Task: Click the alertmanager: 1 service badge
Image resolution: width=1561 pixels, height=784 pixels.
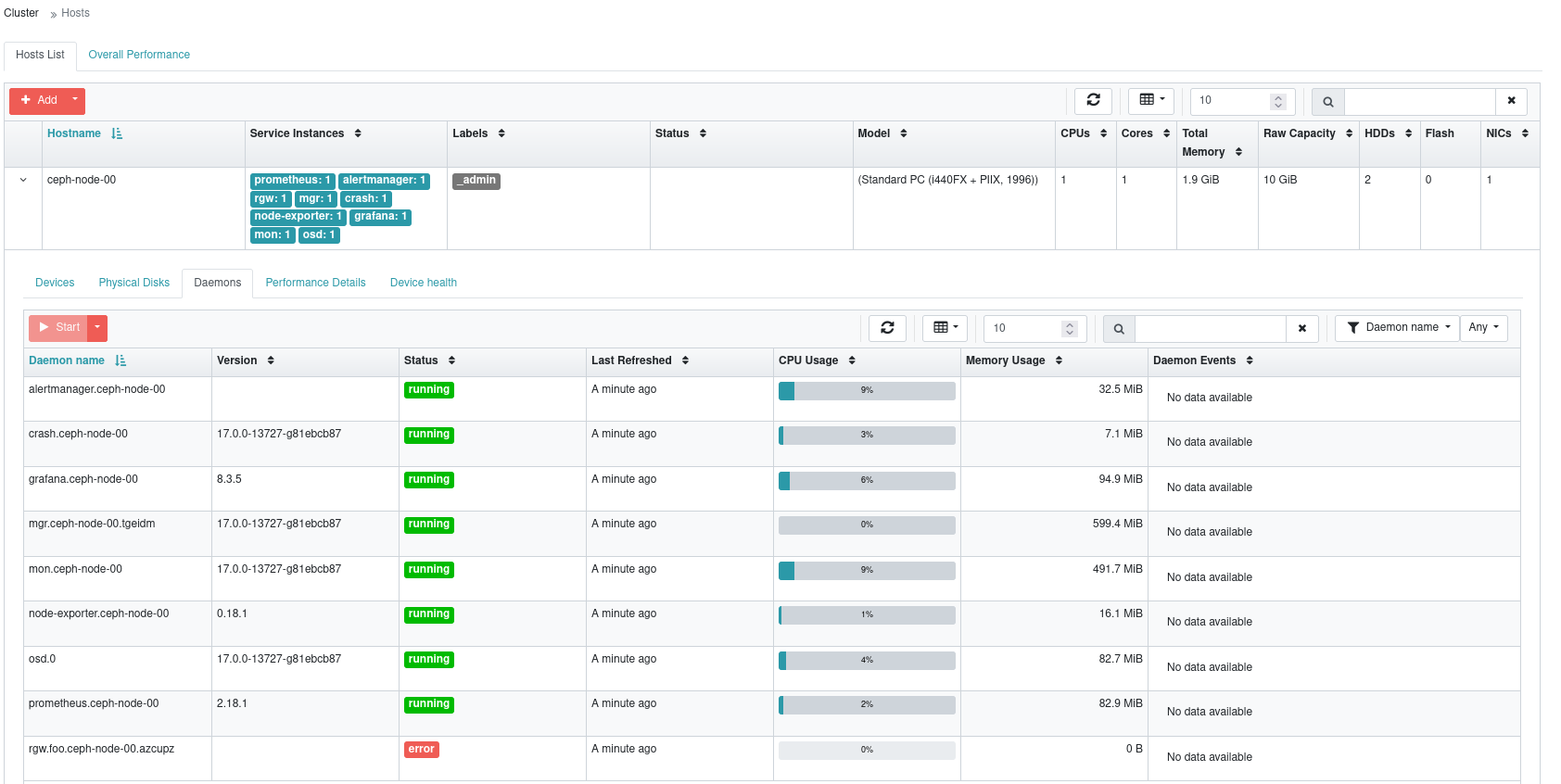Action: (x=384, y=181)
